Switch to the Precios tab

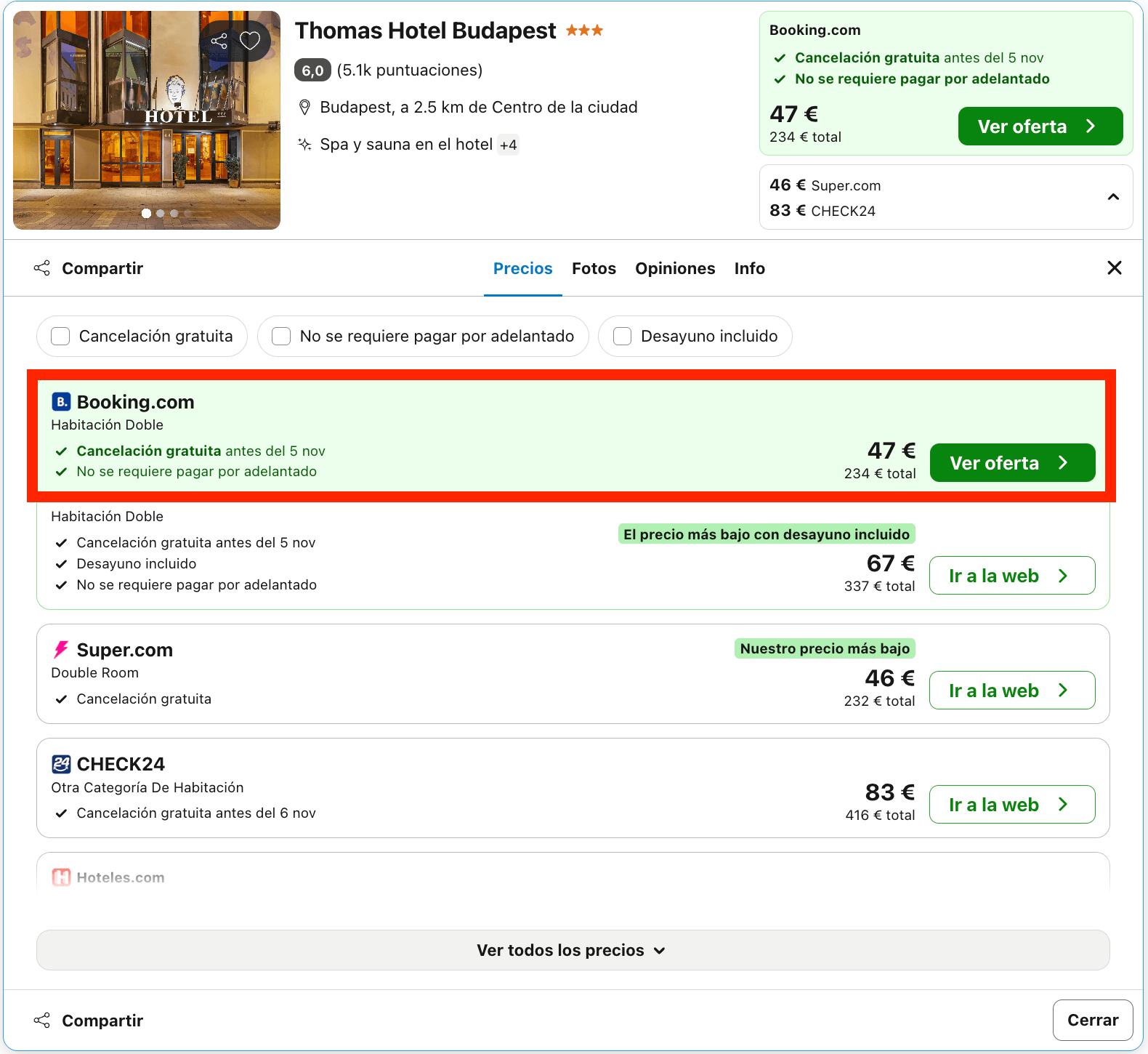pyautogui.click(x=523, y=268)
